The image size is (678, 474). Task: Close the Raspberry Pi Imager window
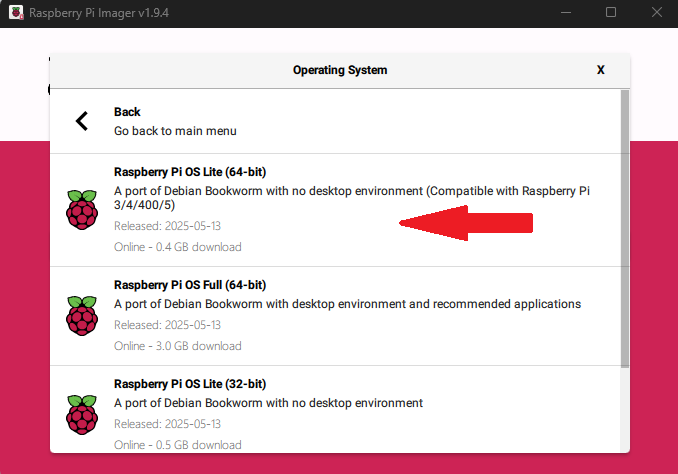click(657, 12)
